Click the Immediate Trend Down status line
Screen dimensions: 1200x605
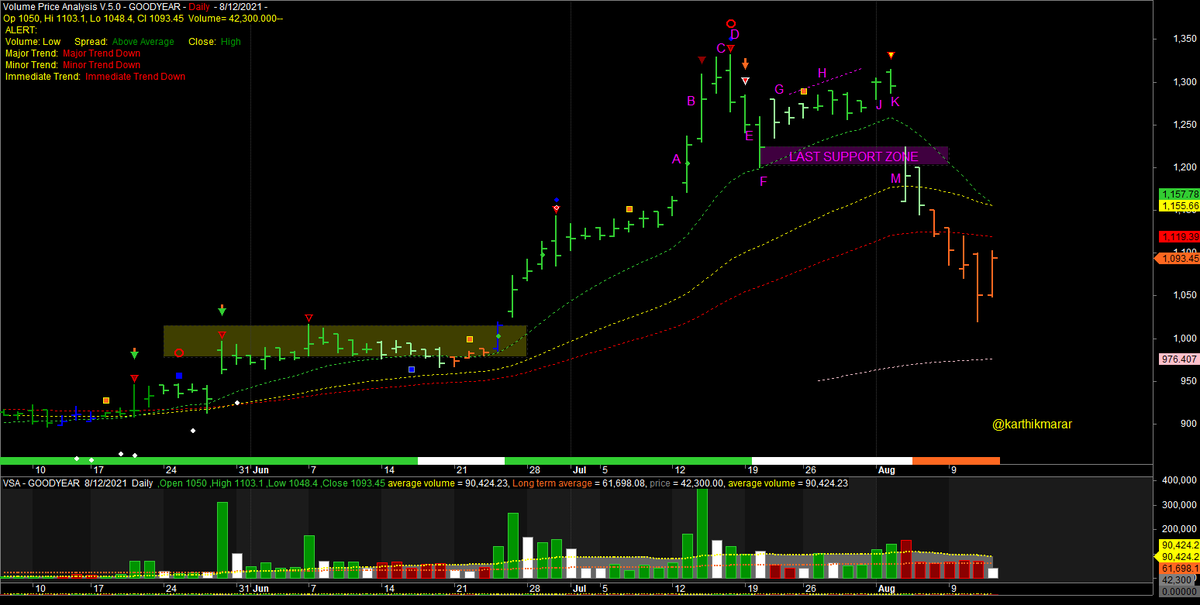pyautogui.click(x=95, y=76)
